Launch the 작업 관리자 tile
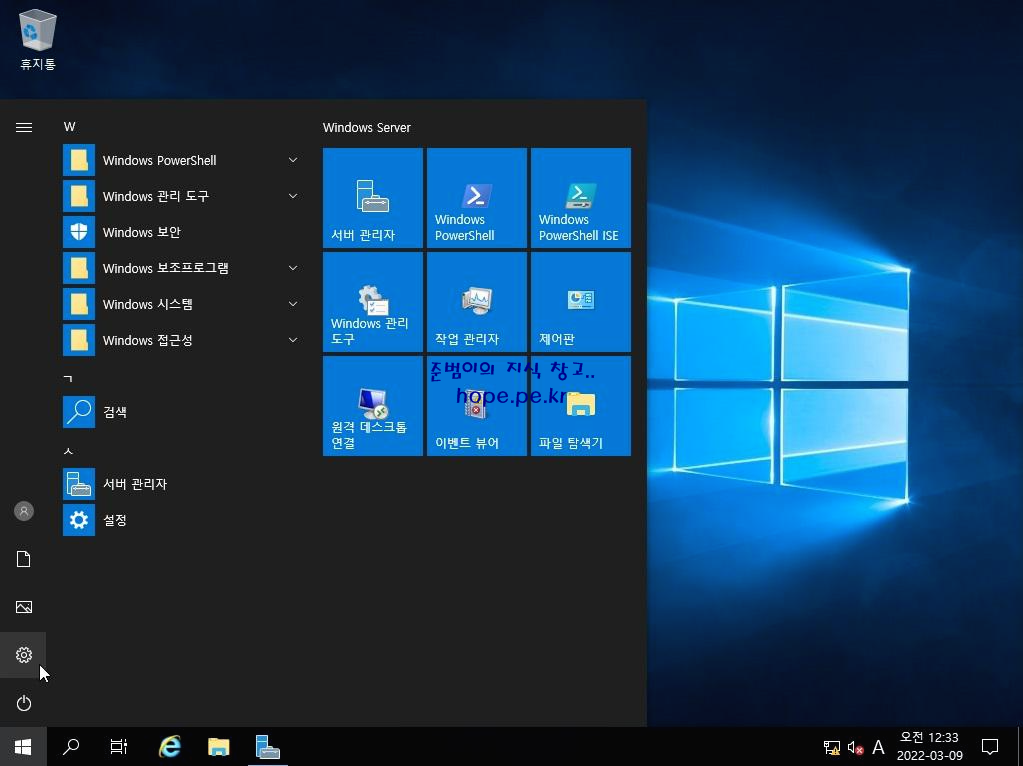This screenshot has height=766, width=1023. tap(476, 302)
